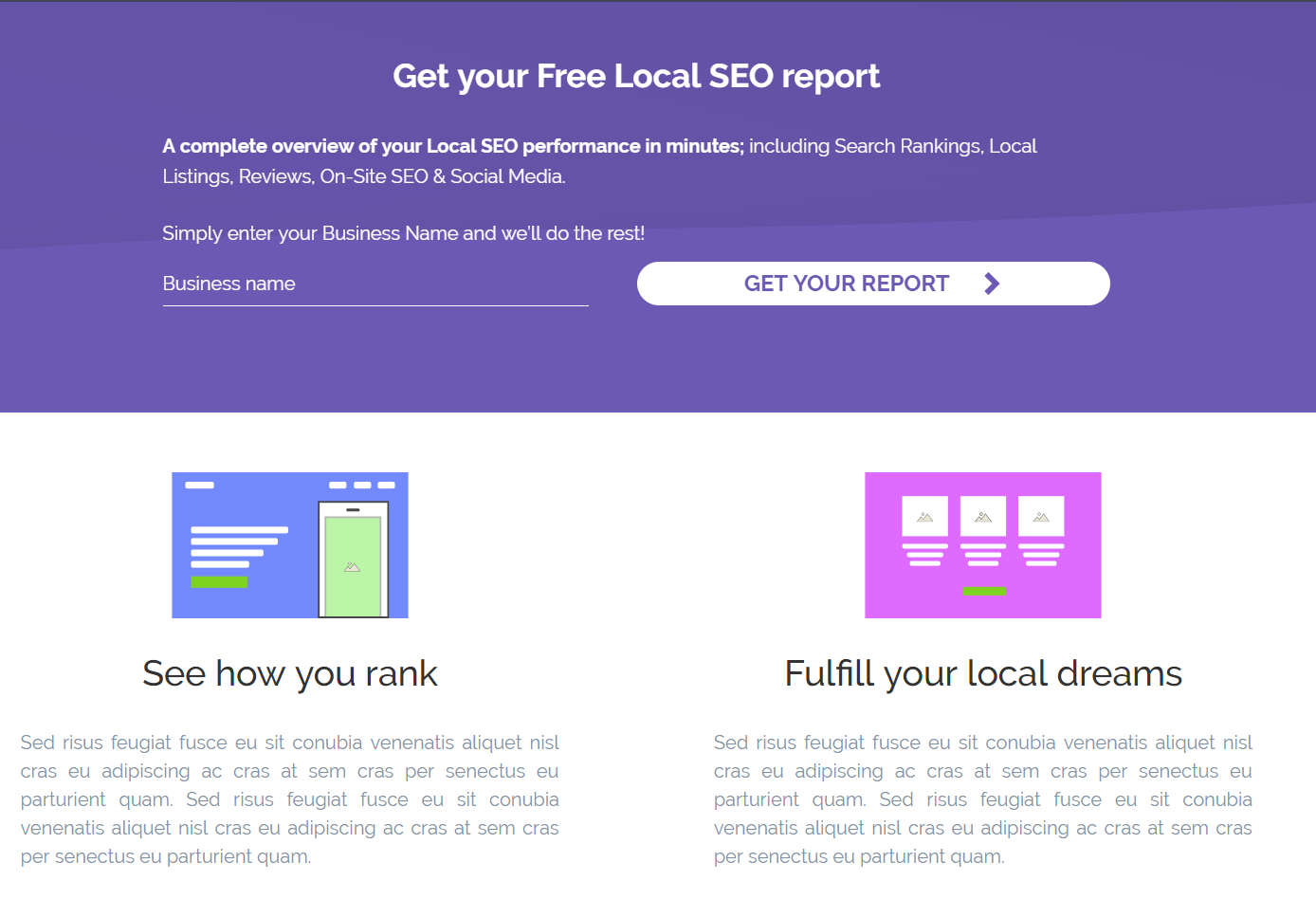Click the paragraph under 'Fulfill your local dreams'
This screenshot has height=899, width=1316.
(x=983, y=799)
